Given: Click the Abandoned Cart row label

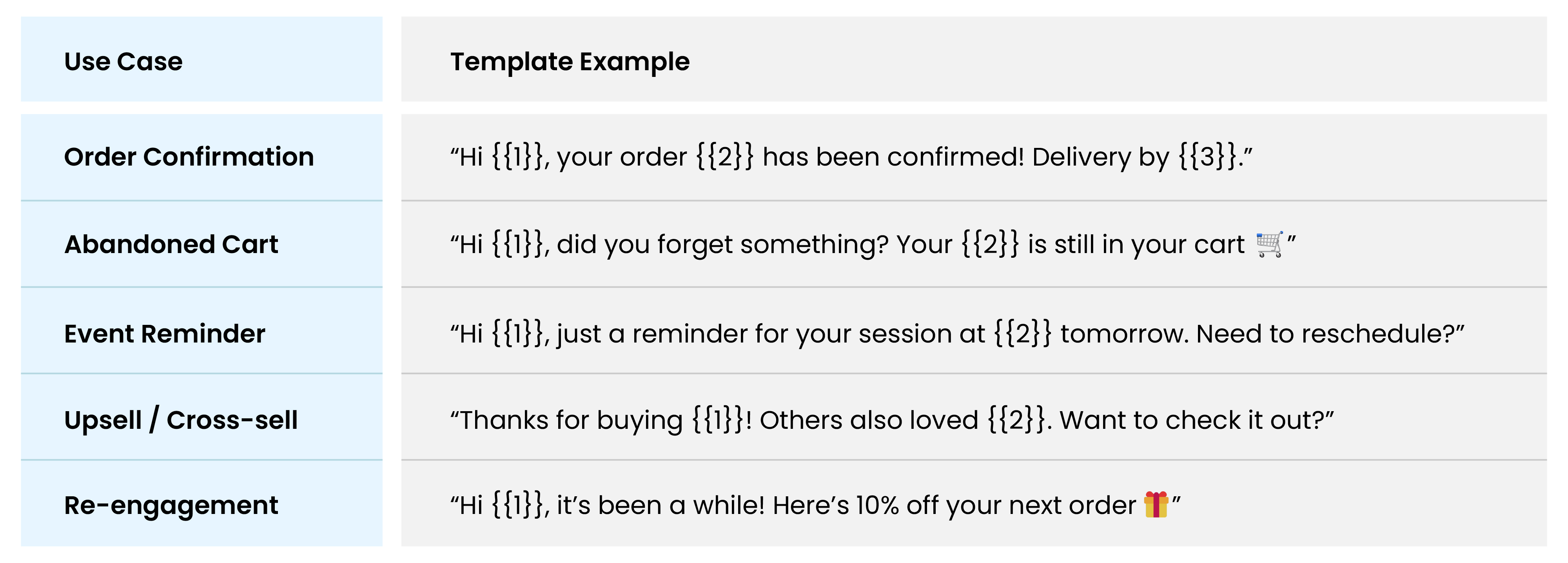Looking at the screenshot, I should 171,244.
